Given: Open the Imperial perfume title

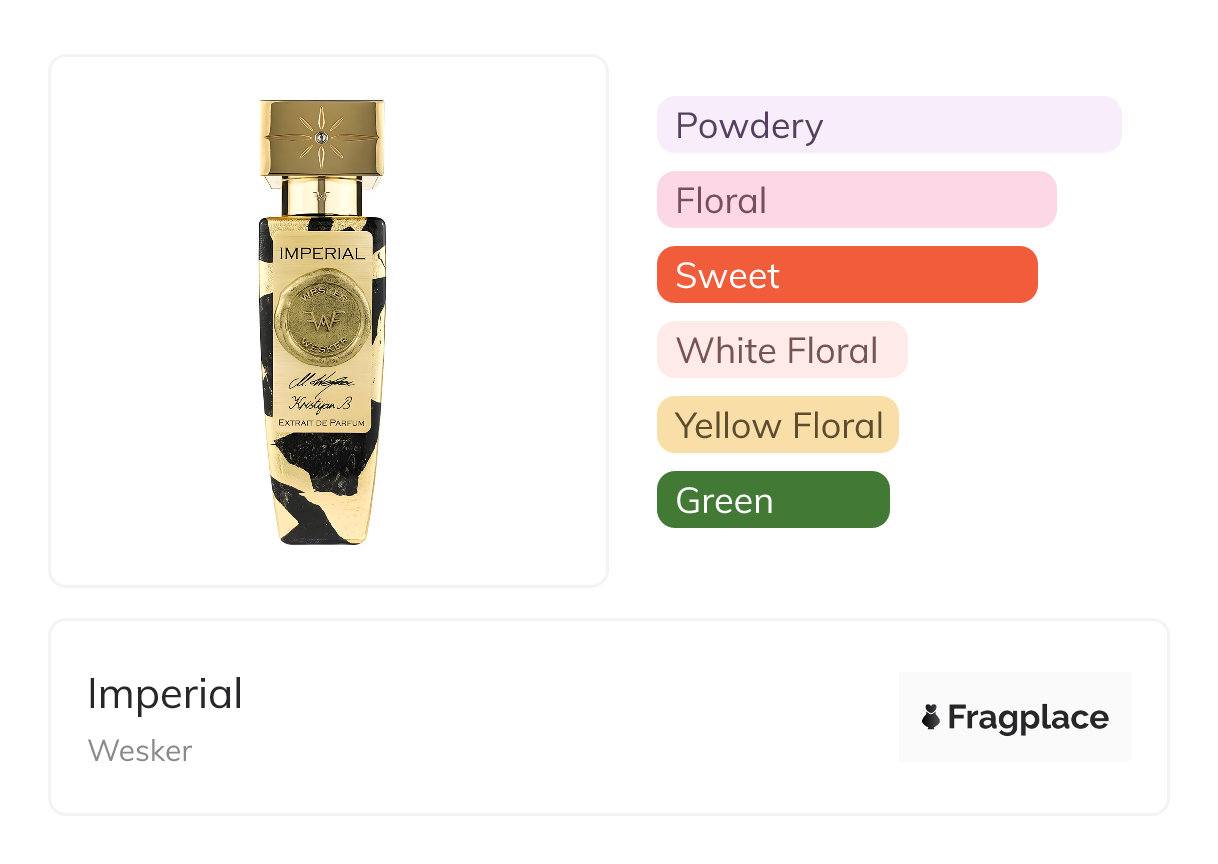Looking at the screenshot, I should tap(165, 694).
